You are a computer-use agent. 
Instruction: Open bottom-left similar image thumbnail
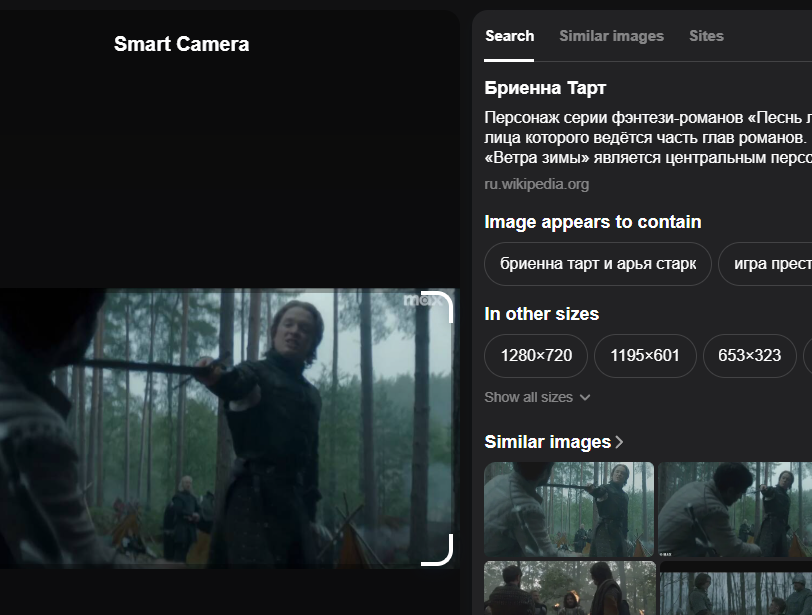coord(570,588)
